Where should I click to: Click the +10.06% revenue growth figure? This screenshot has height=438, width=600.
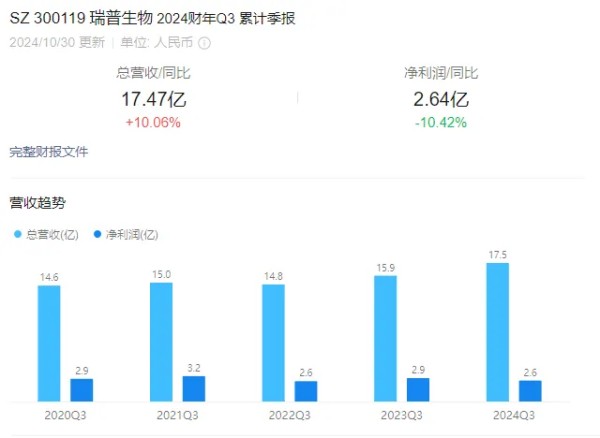153,122
